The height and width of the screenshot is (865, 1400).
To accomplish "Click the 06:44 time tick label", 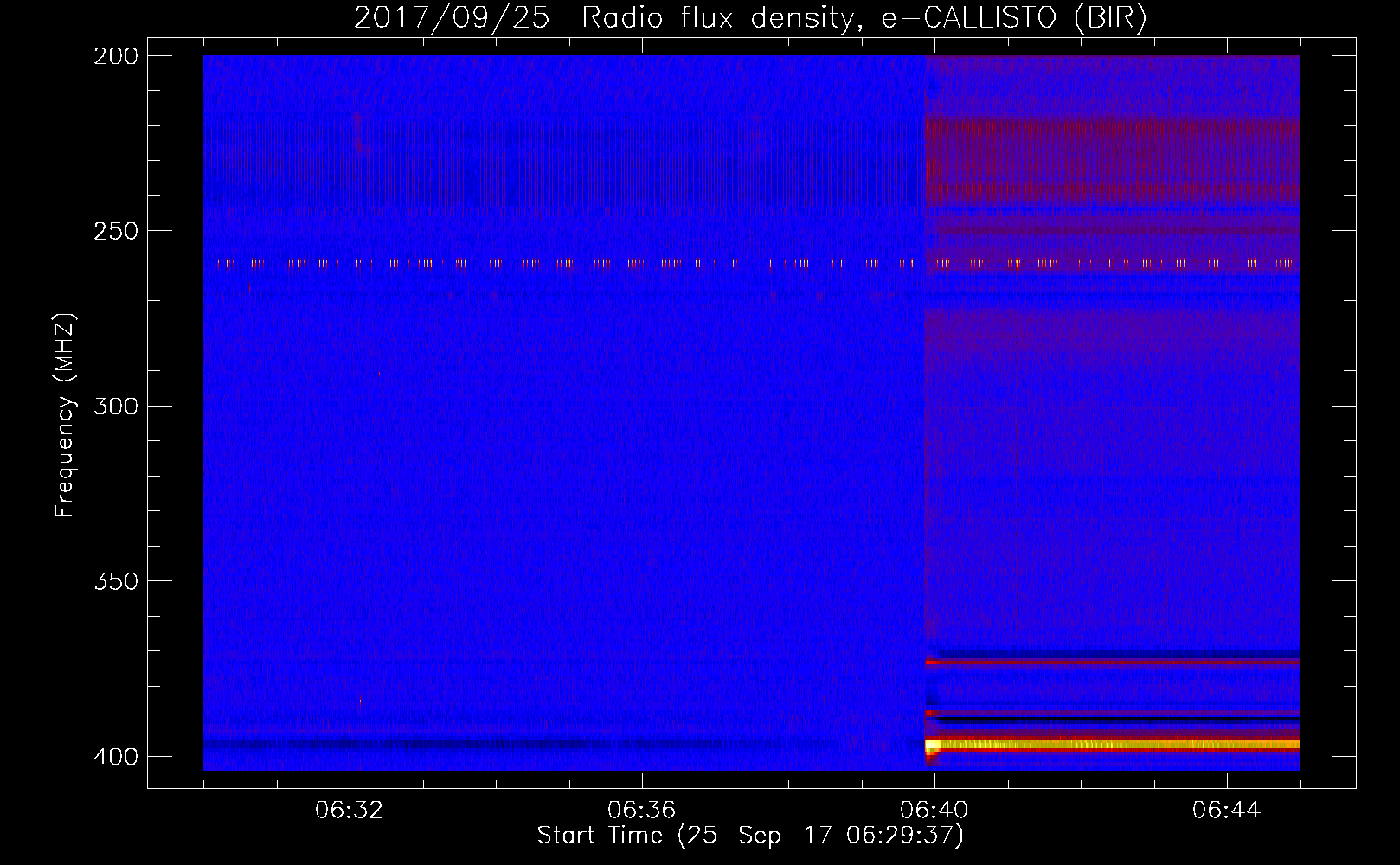I will pos(1227,810).
